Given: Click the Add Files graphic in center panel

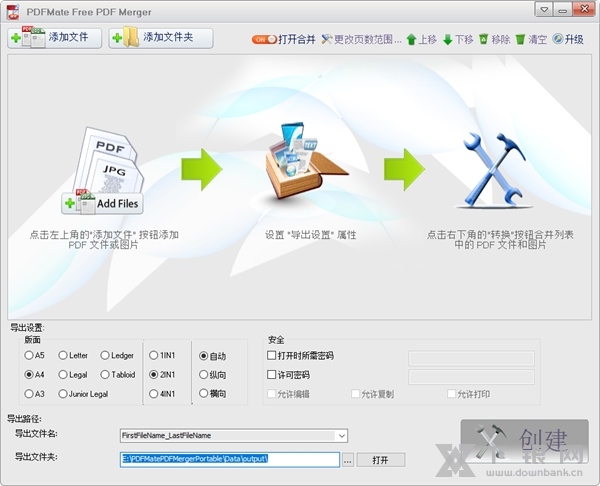Looking at the screenshot, I should pos(103,171).
